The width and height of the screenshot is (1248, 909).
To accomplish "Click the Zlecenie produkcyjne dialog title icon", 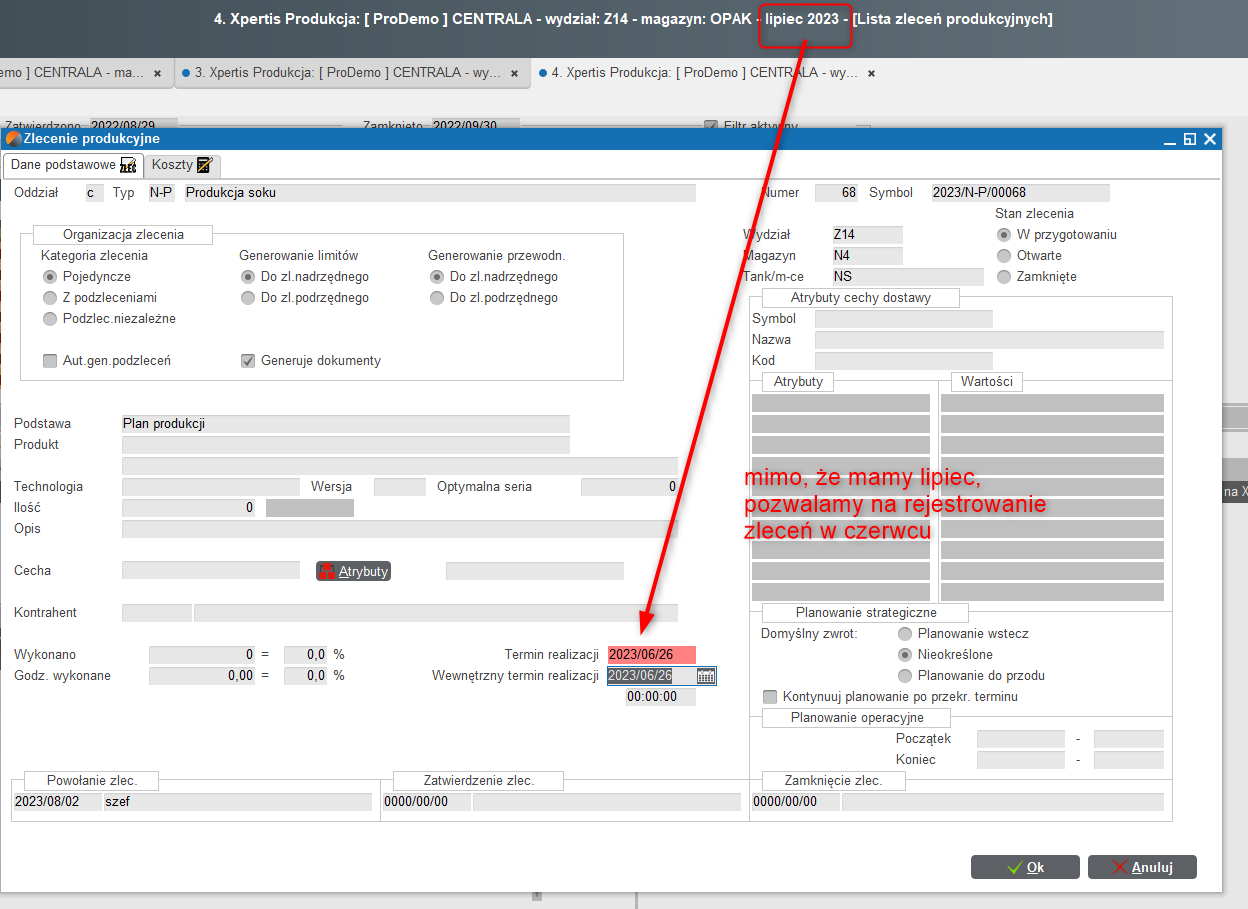I will coord(13,139).
